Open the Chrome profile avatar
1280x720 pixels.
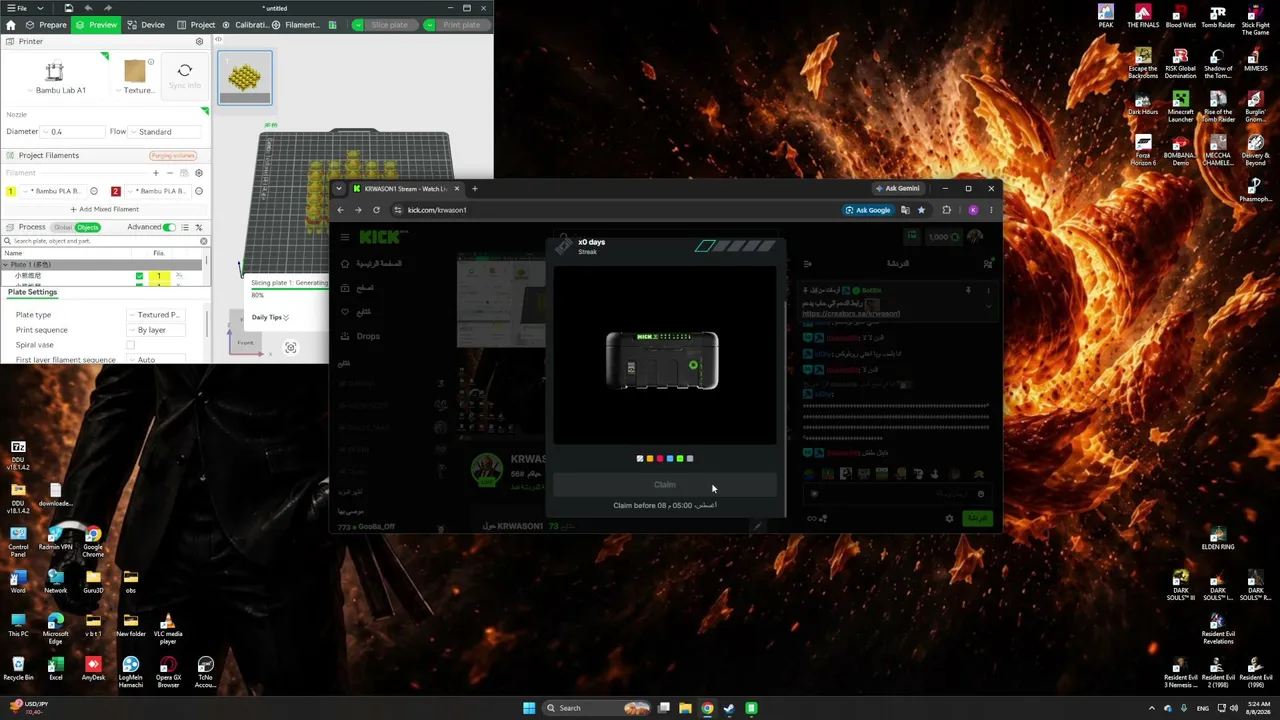click(973, 210)
